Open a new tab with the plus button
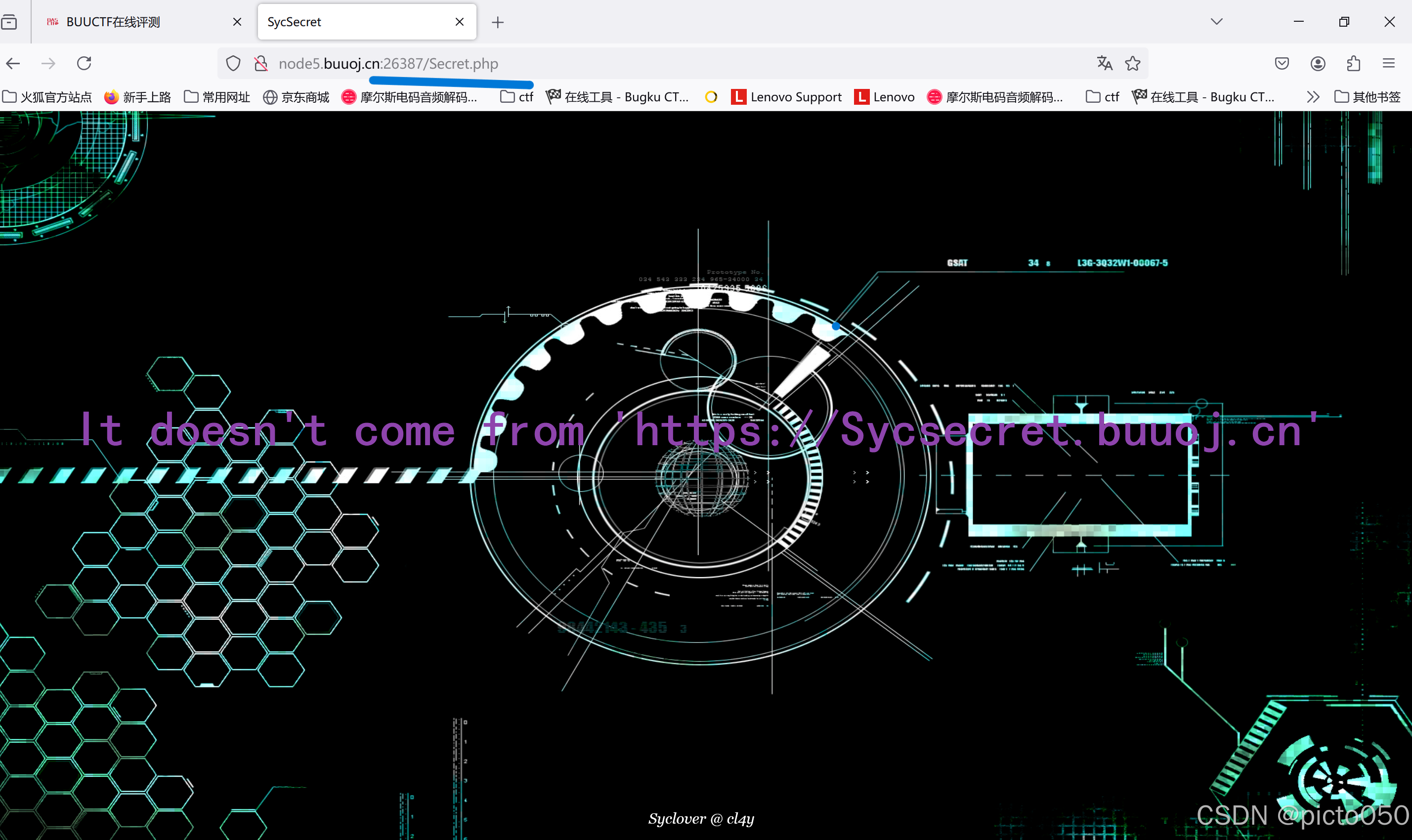Viewport: 1412px width, 840px height. click(x=497, y=22)
